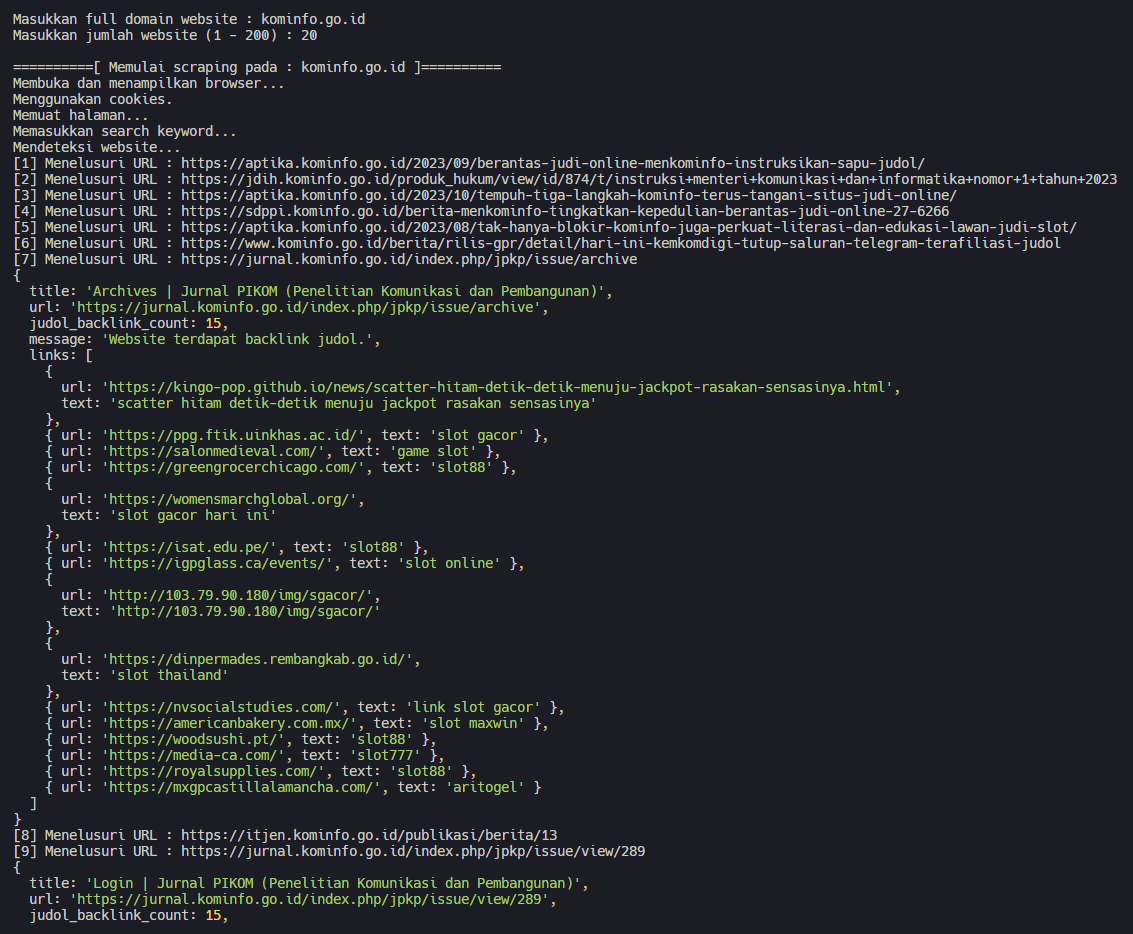
Task: Click the isat.edu.pe backlink URL
Action: point(191,547)
